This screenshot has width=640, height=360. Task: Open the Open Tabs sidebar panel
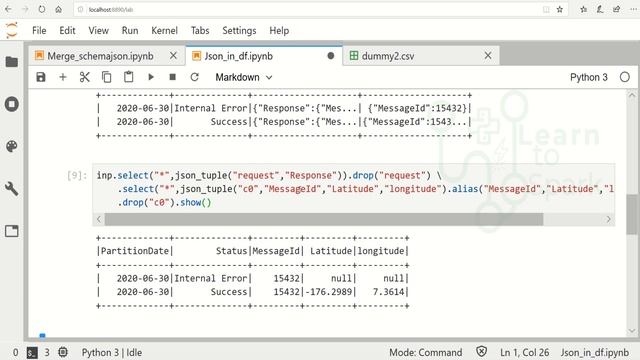pos(12,231)
